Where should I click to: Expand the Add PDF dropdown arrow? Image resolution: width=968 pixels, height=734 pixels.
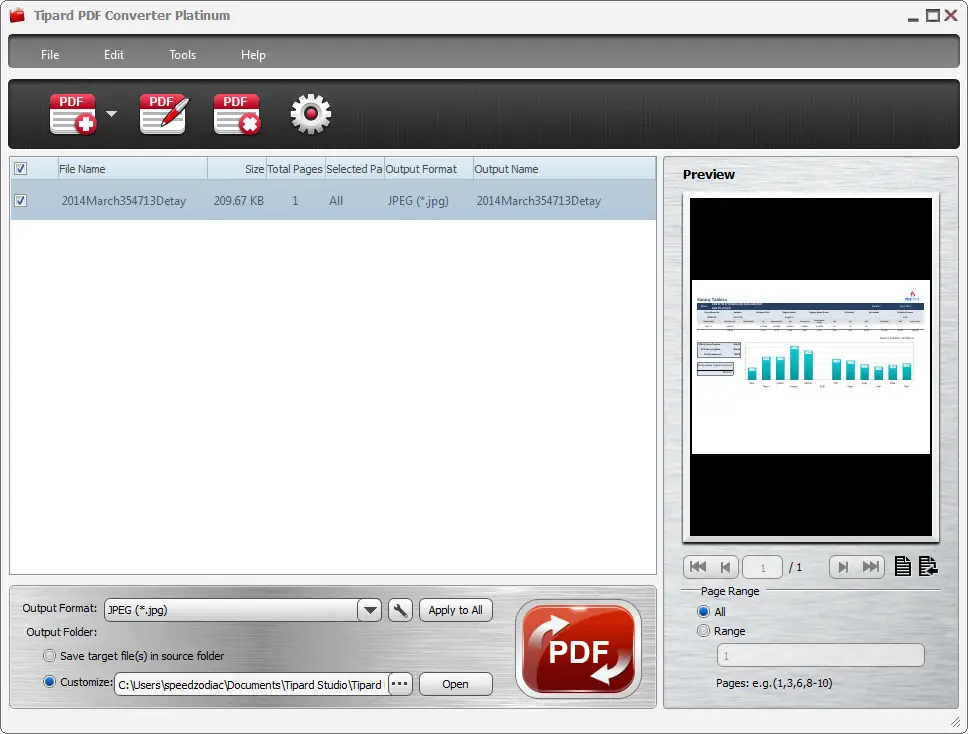click(111, 114)
